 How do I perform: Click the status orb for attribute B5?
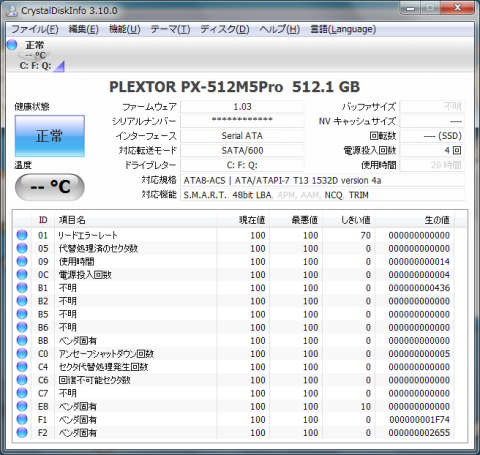[22, 314]
